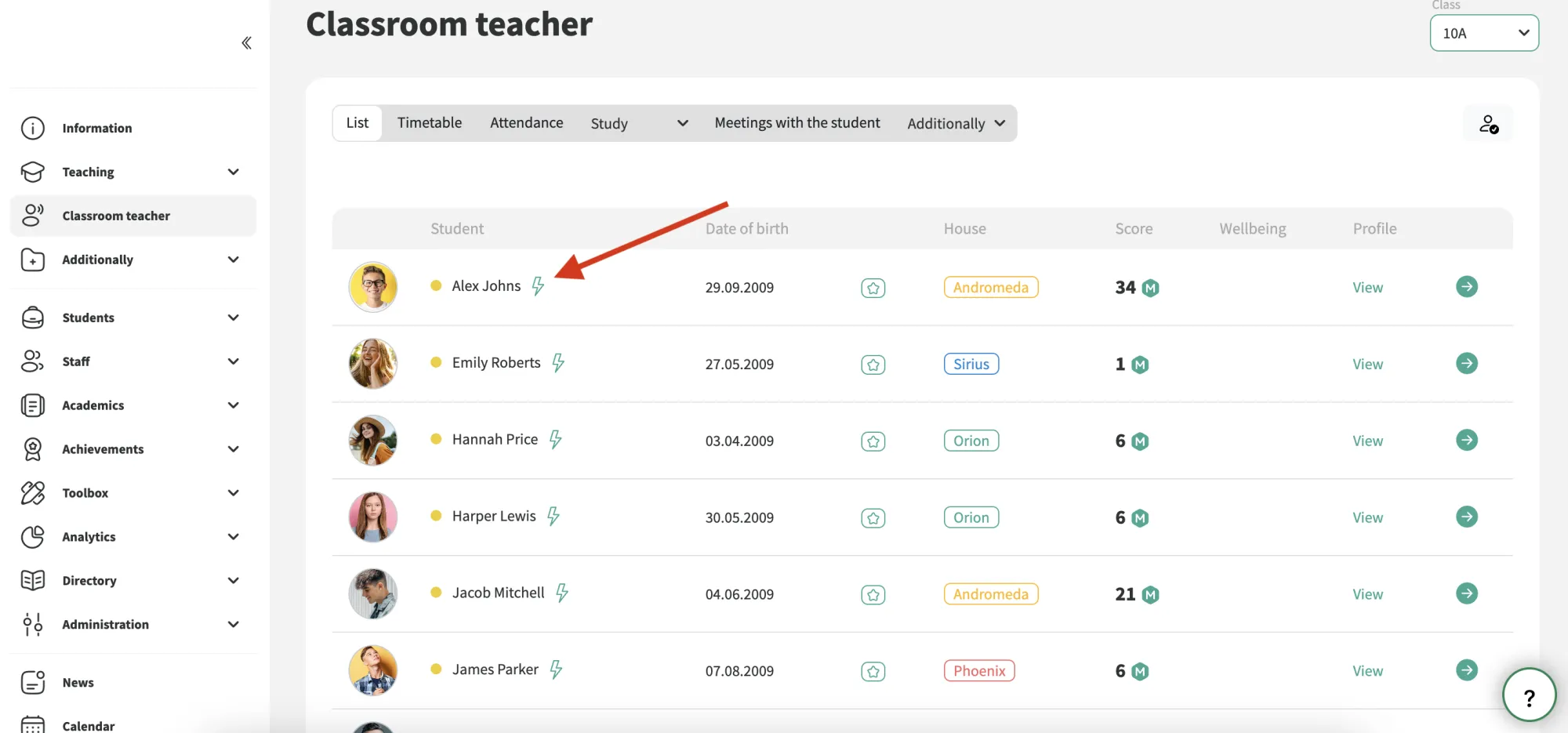
Task: Click lightning bolt icon next to Hannah Price
Action: (x=555, y=440)
